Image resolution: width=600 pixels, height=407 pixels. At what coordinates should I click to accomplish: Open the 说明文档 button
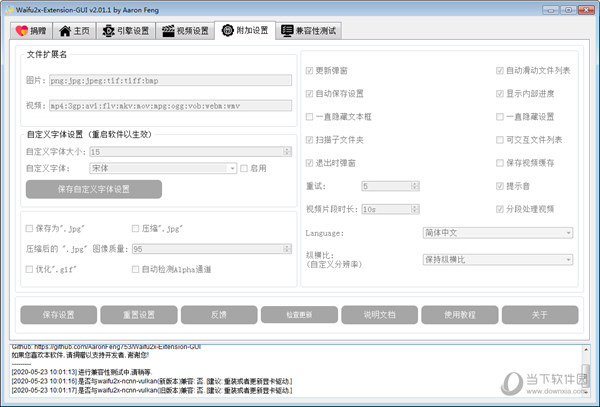click(380, 315)
